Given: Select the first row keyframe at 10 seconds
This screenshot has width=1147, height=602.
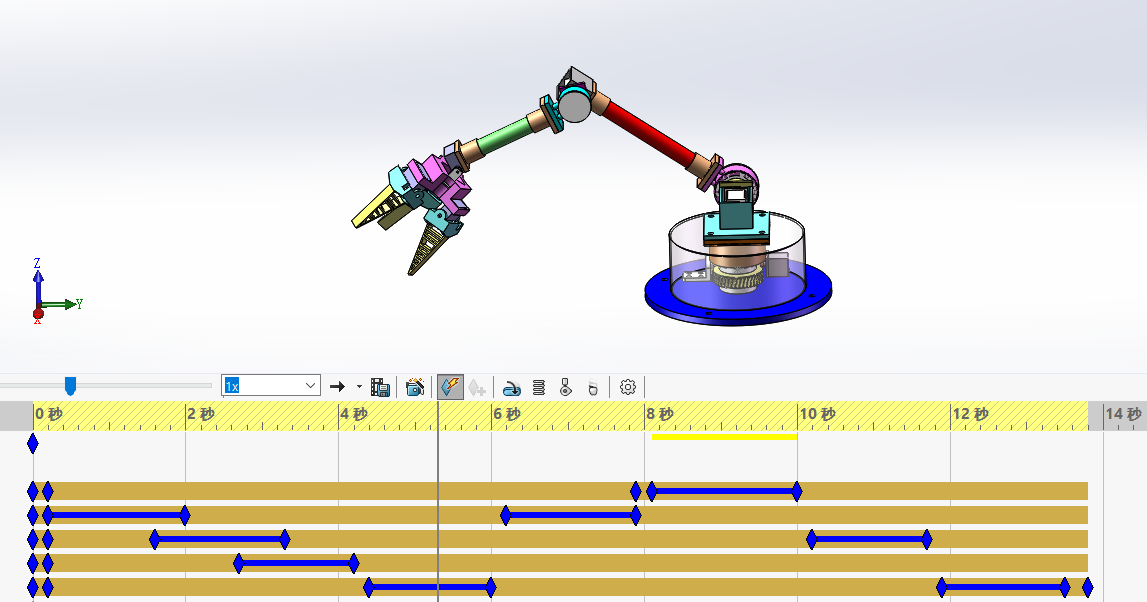Looking at the screenshot, I should [x=797, y=492].
